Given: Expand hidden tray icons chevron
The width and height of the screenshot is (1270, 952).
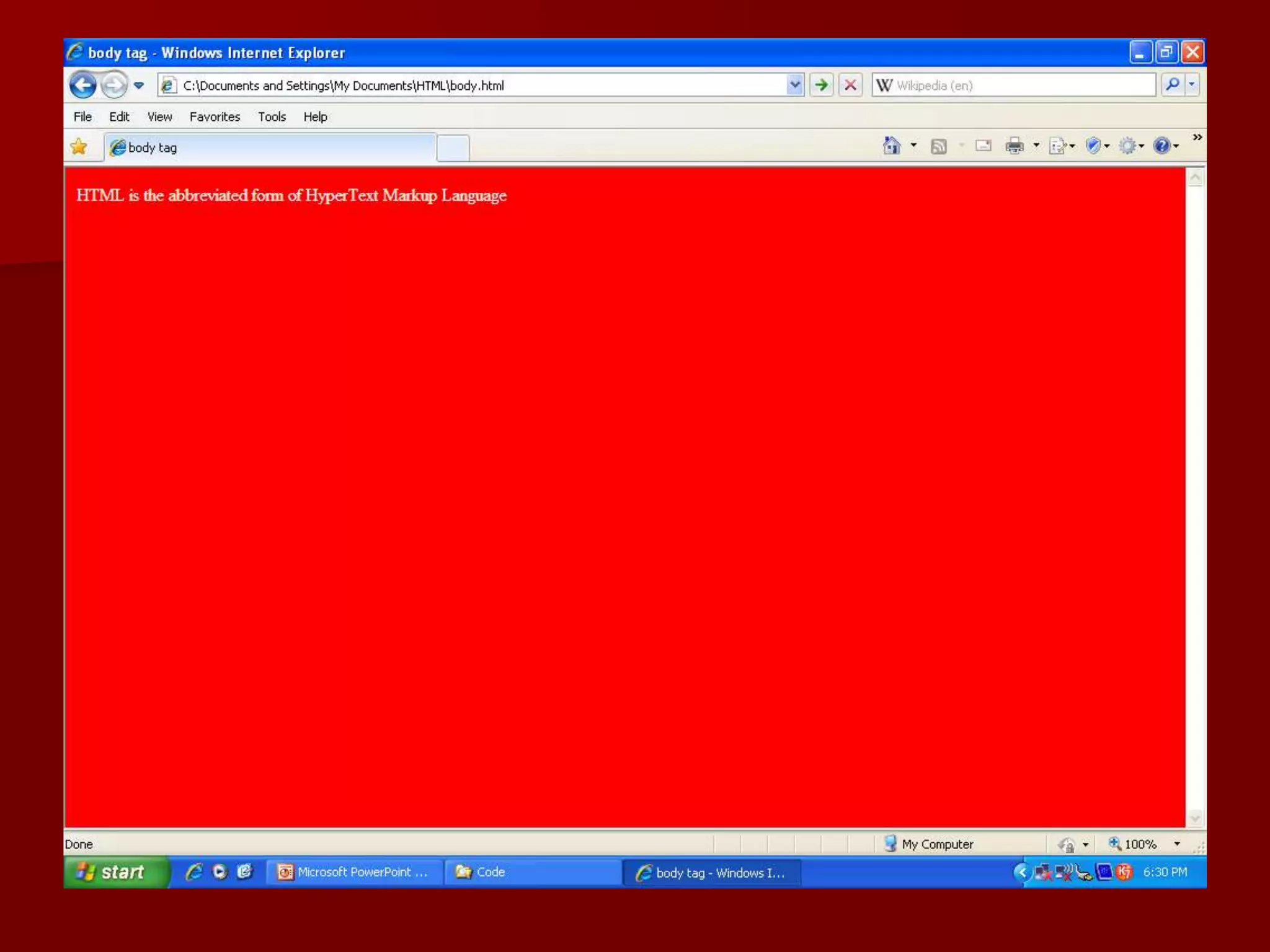Looking at the screenshot, I should (x=1021, y=873).
